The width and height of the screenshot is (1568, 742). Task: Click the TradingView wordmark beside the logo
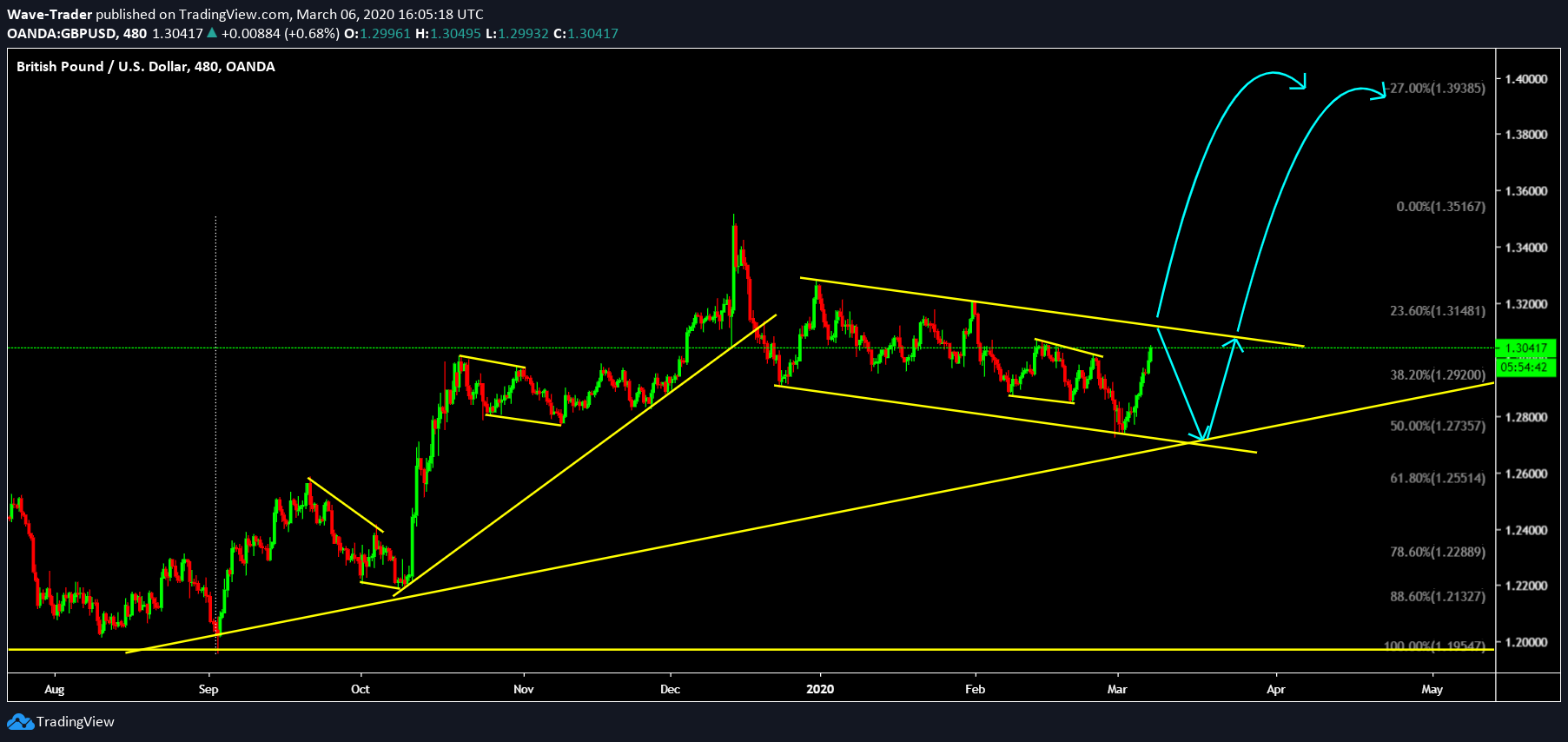click(x=76, y=722)
